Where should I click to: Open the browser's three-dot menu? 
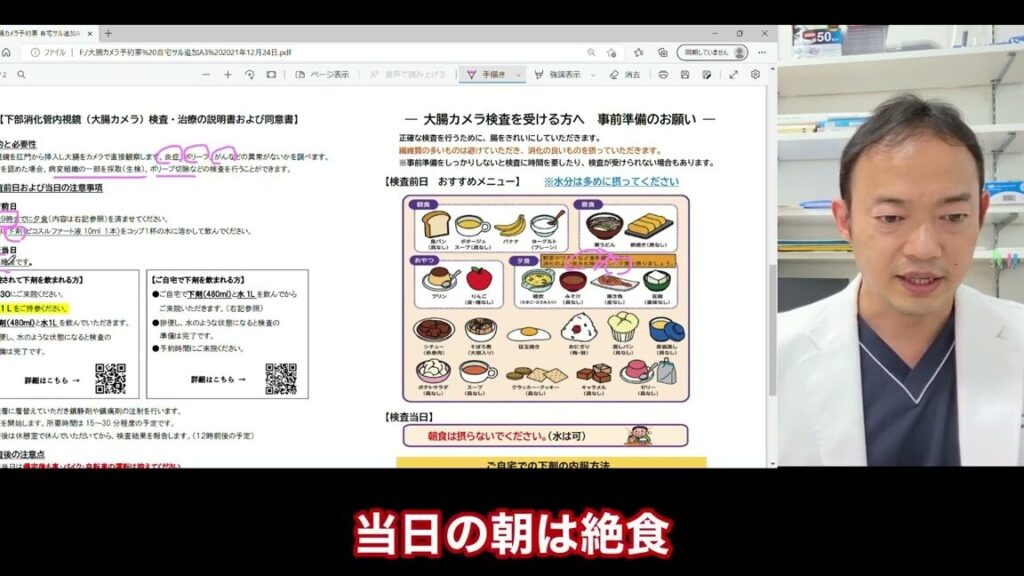(762, 52)
